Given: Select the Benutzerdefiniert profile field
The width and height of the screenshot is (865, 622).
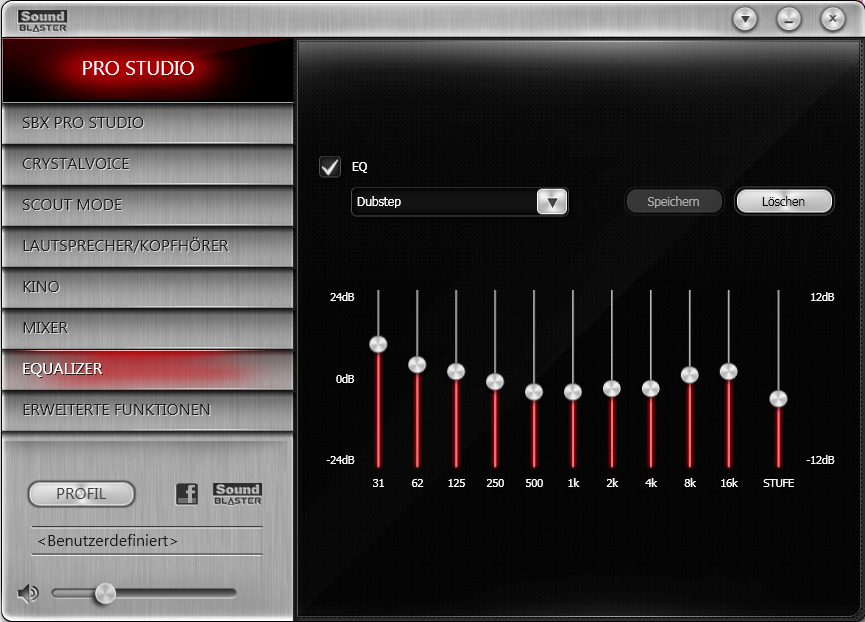Looking at the screenshot, I should 147,541.
